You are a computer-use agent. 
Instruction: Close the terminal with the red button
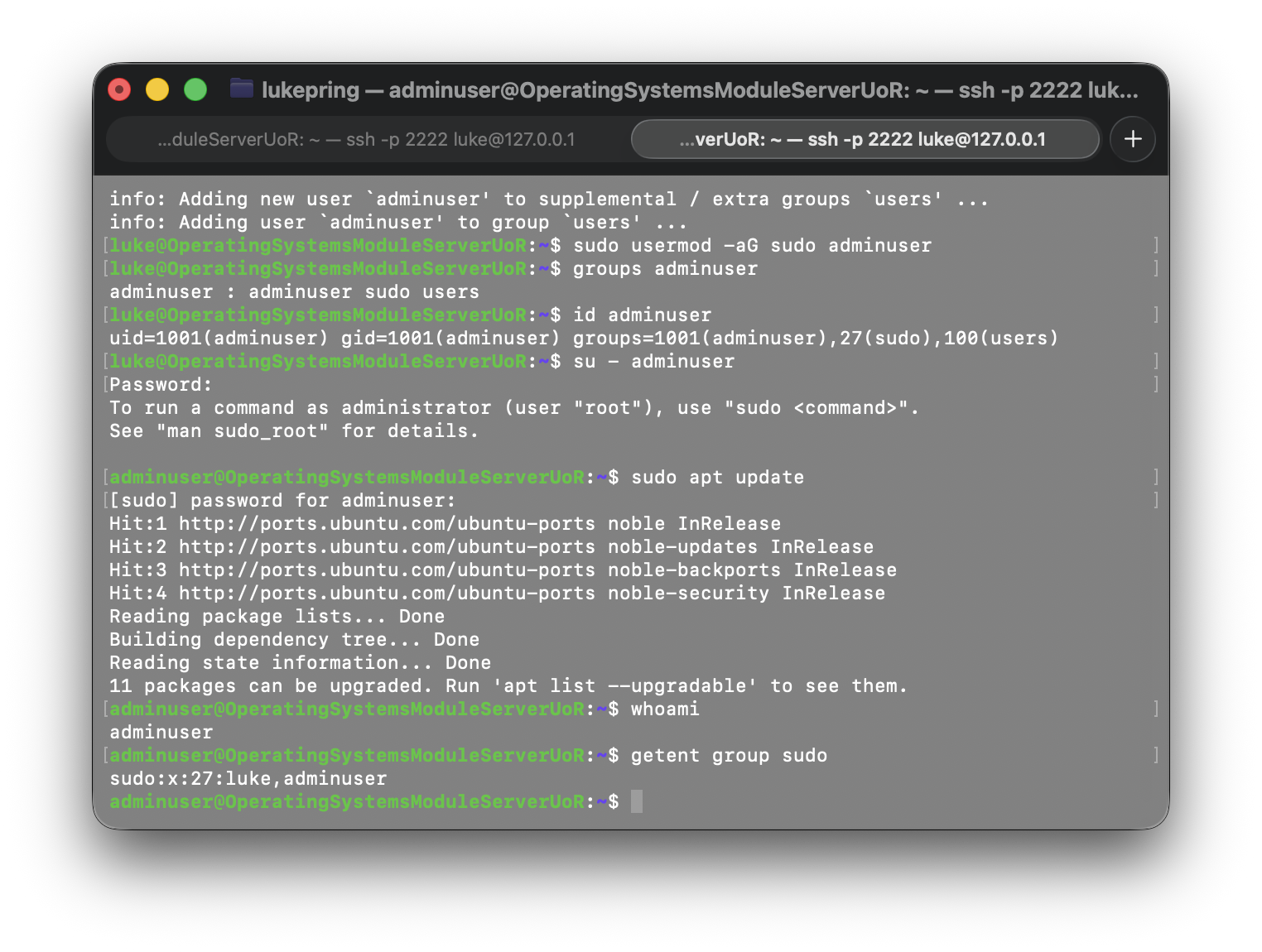click(119, 89)
